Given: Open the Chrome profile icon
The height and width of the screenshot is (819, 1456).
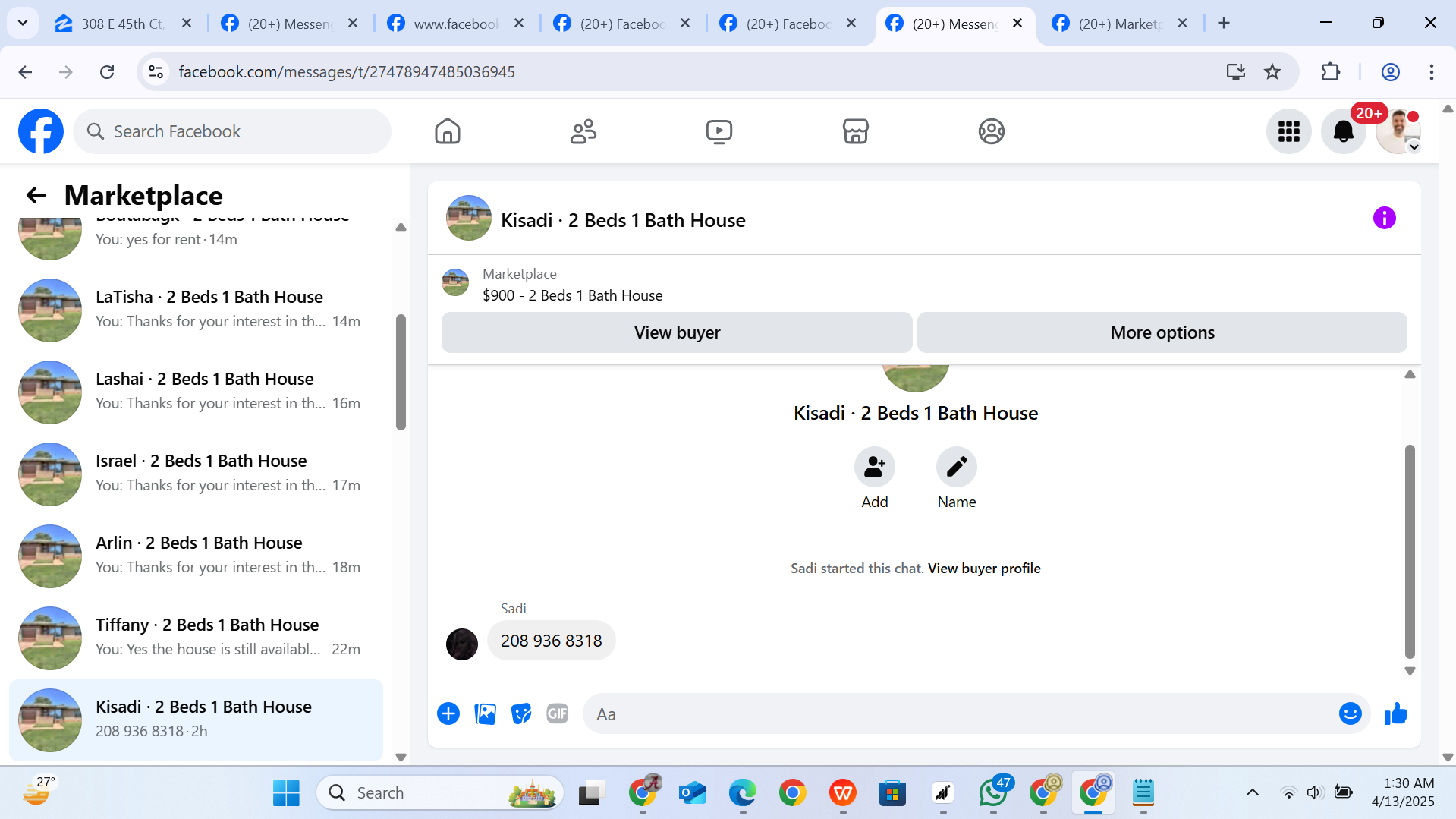Looking at the screenshot, I should coord(1390,72).
